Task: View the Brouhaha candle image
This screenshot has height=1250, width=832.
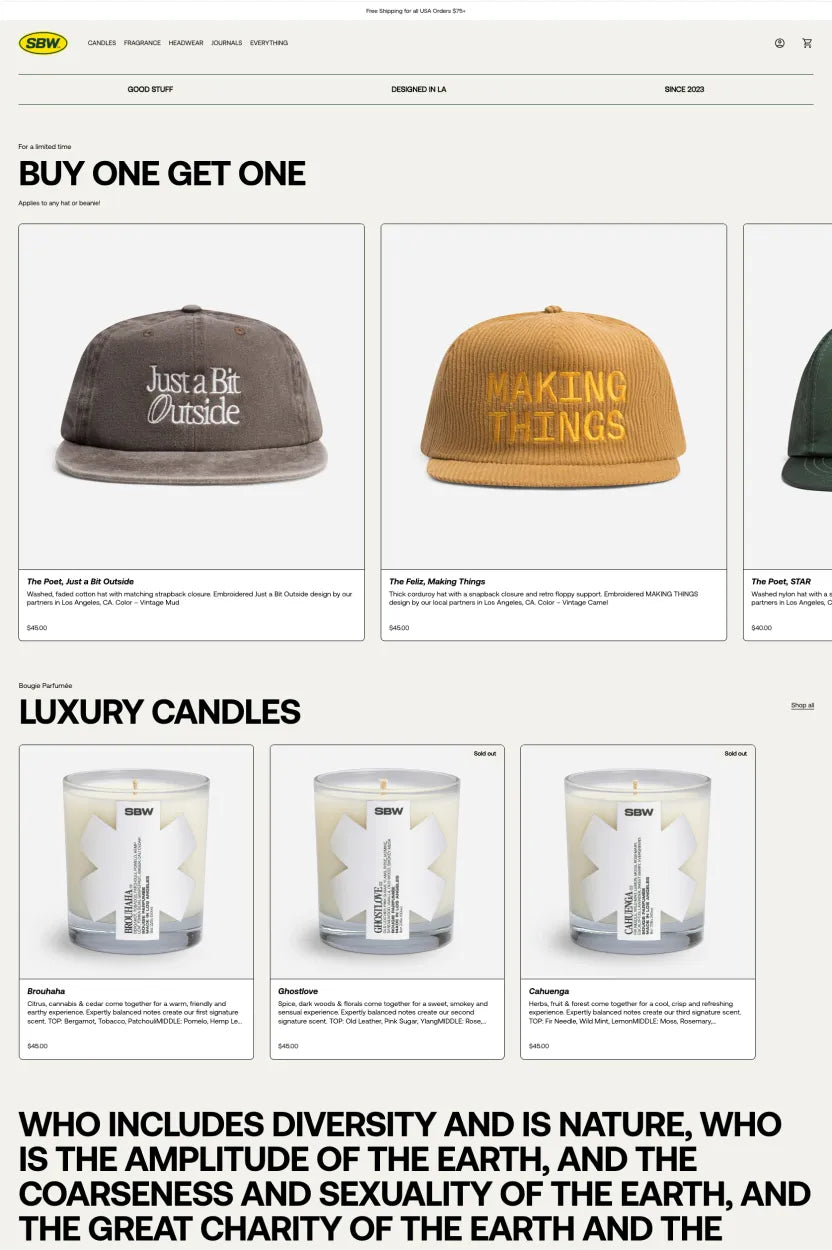Action: tap(136, 862)
